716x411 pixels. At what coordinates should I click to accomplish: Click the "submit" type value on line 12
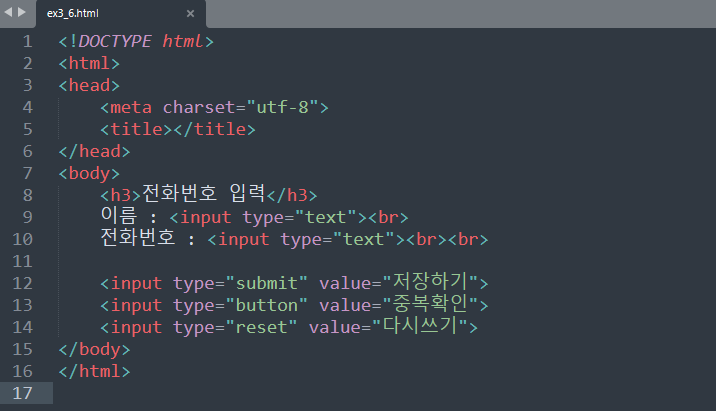pos(266,284)
